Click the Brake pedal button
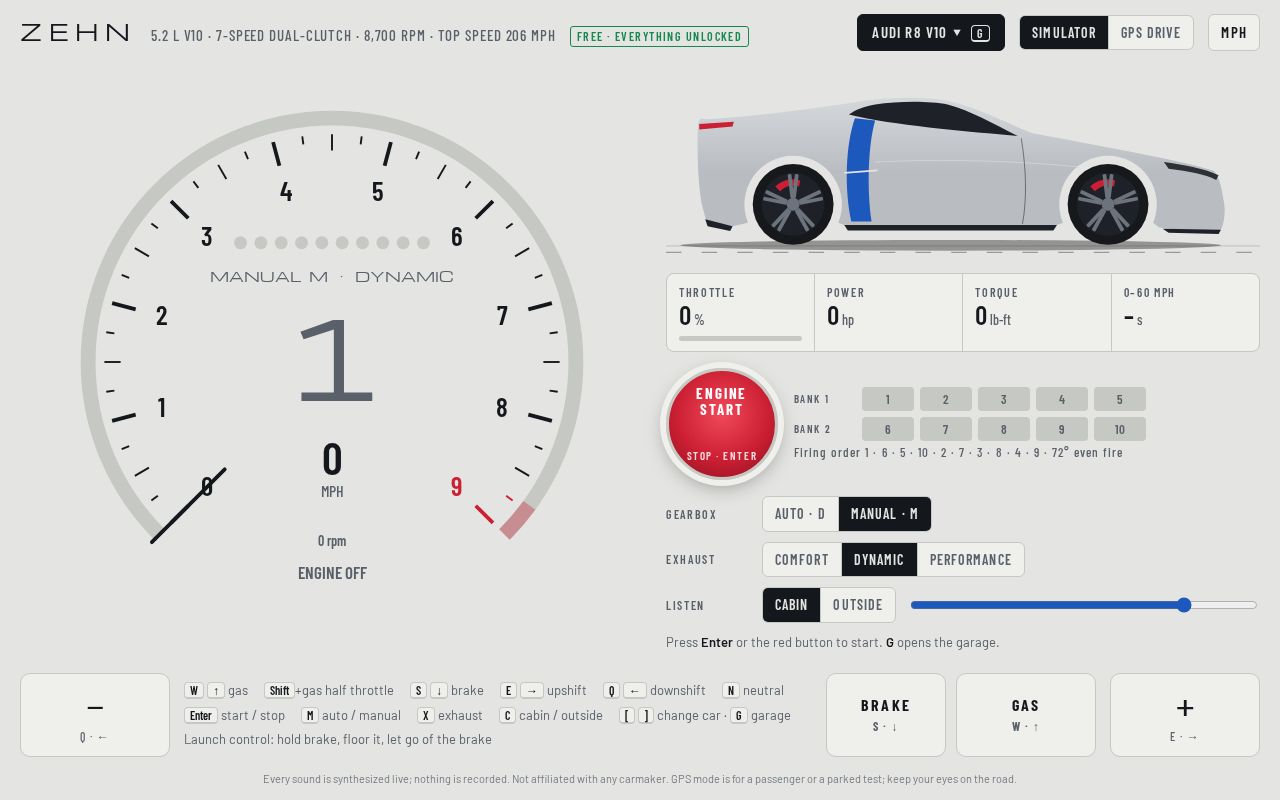Image resolution: width=1280 pixels, height=800 pixels. point(886,715)
